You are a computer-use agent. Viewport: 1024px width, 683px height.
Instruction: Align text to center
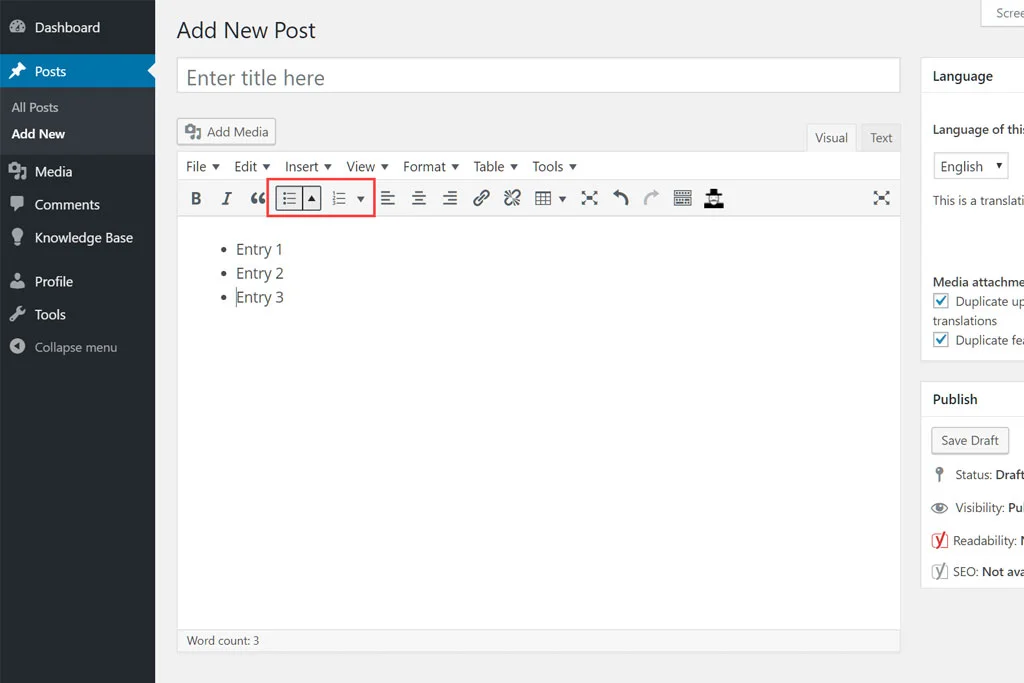418,198
